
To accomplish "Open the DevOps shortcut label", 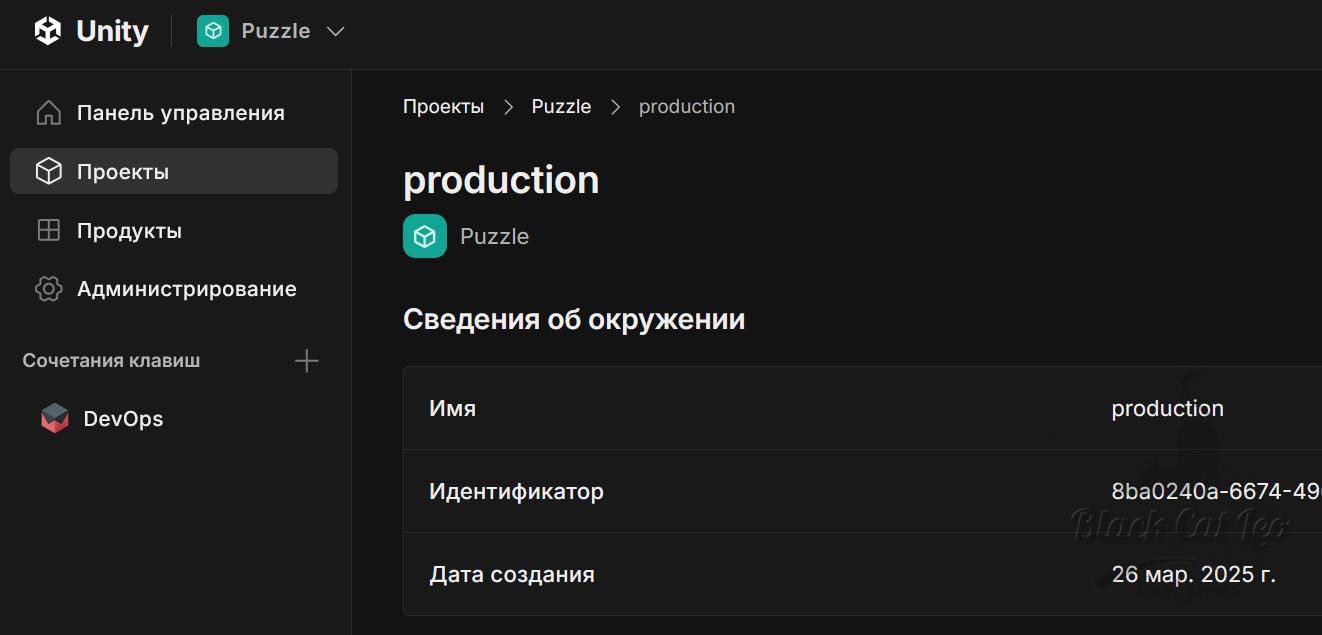I will (x=123, y=419).
